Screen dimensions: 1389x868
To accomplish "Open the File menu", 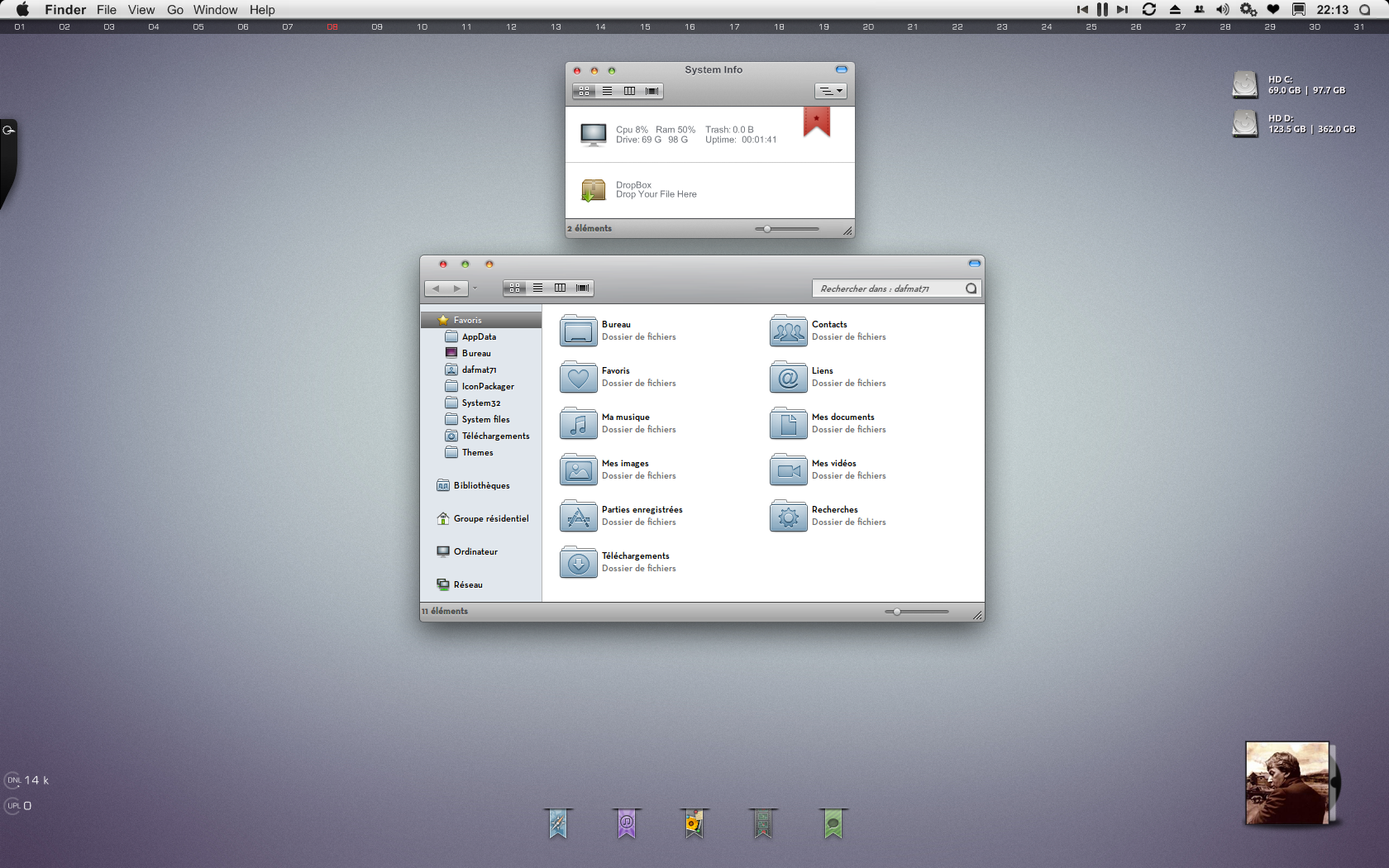I will point(107,9).
